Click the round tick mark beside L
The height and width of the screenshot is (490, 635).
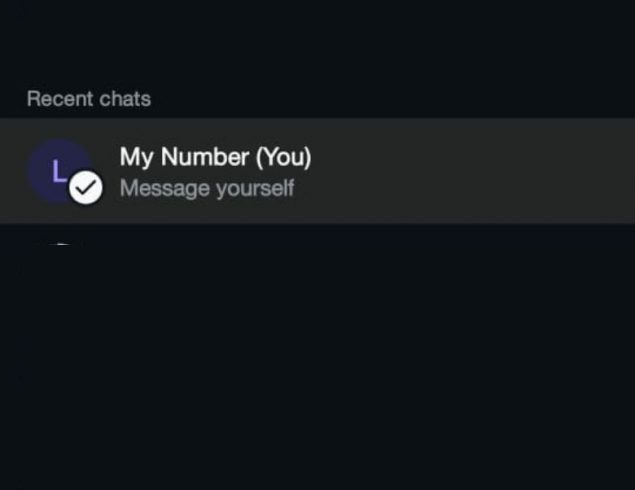[x=86, y=187]
